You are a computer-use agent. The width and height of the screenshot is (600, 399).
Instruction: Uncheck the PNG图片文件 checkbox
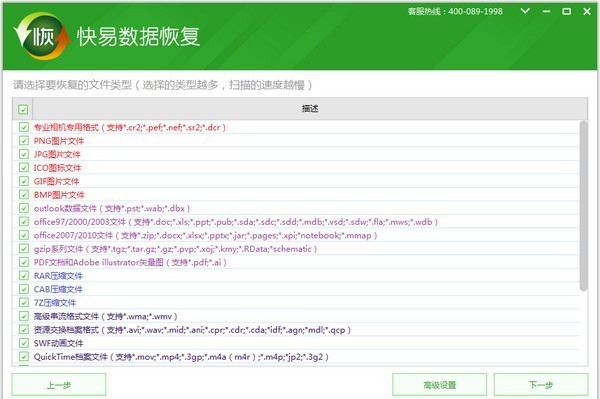[x=24, y=141]
